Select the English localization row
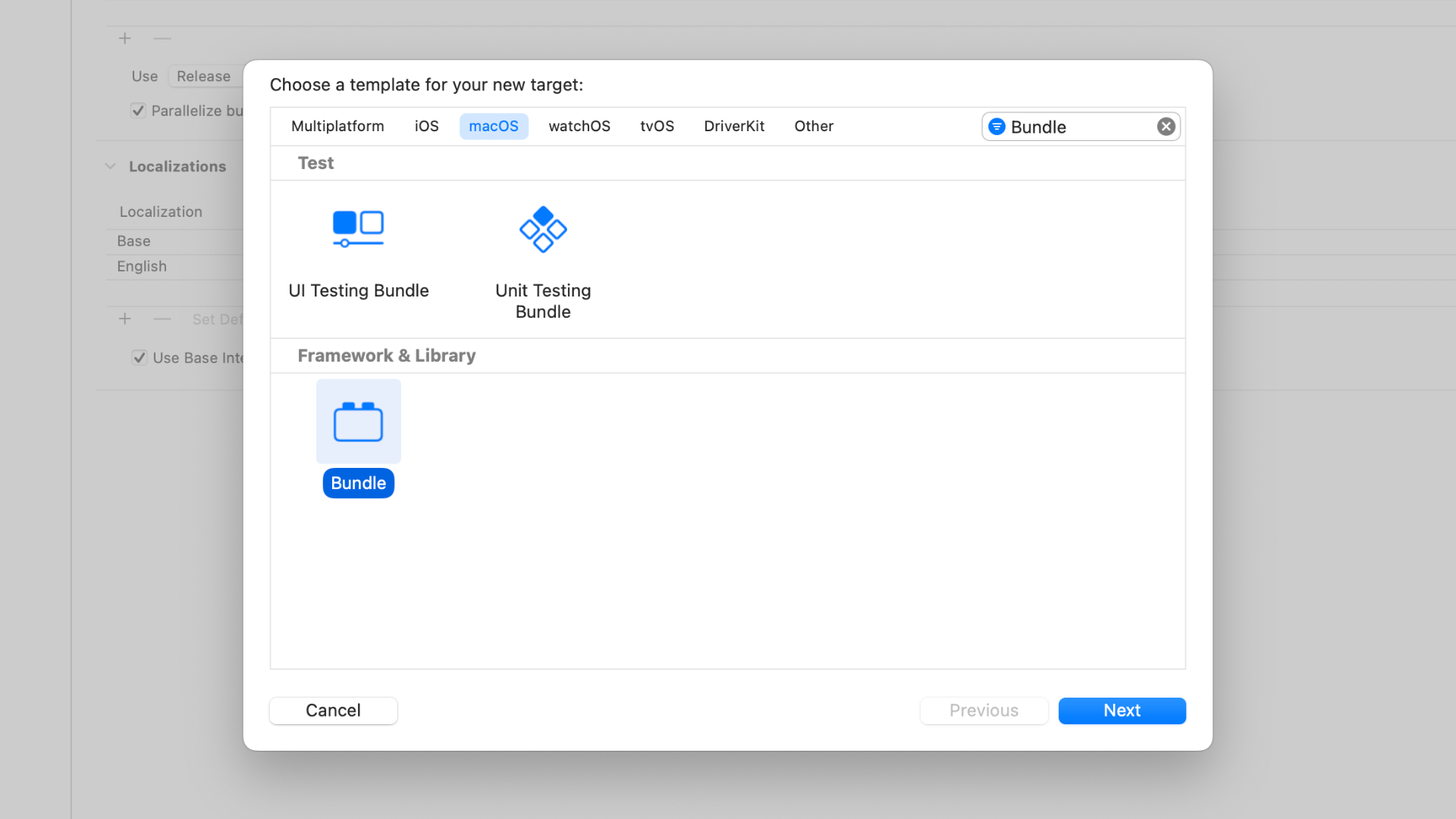Viewport: 1456px width, 819px height. coord(142,266)
